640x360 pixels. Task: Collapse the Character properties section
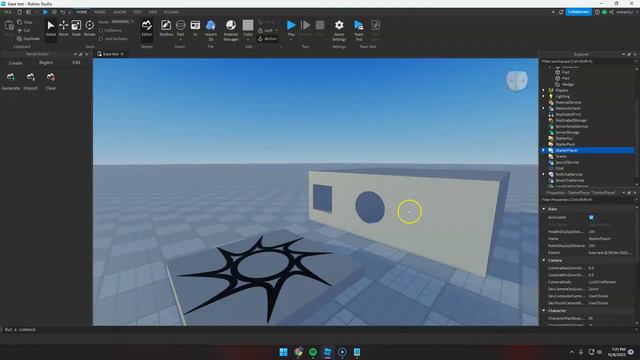544,311
